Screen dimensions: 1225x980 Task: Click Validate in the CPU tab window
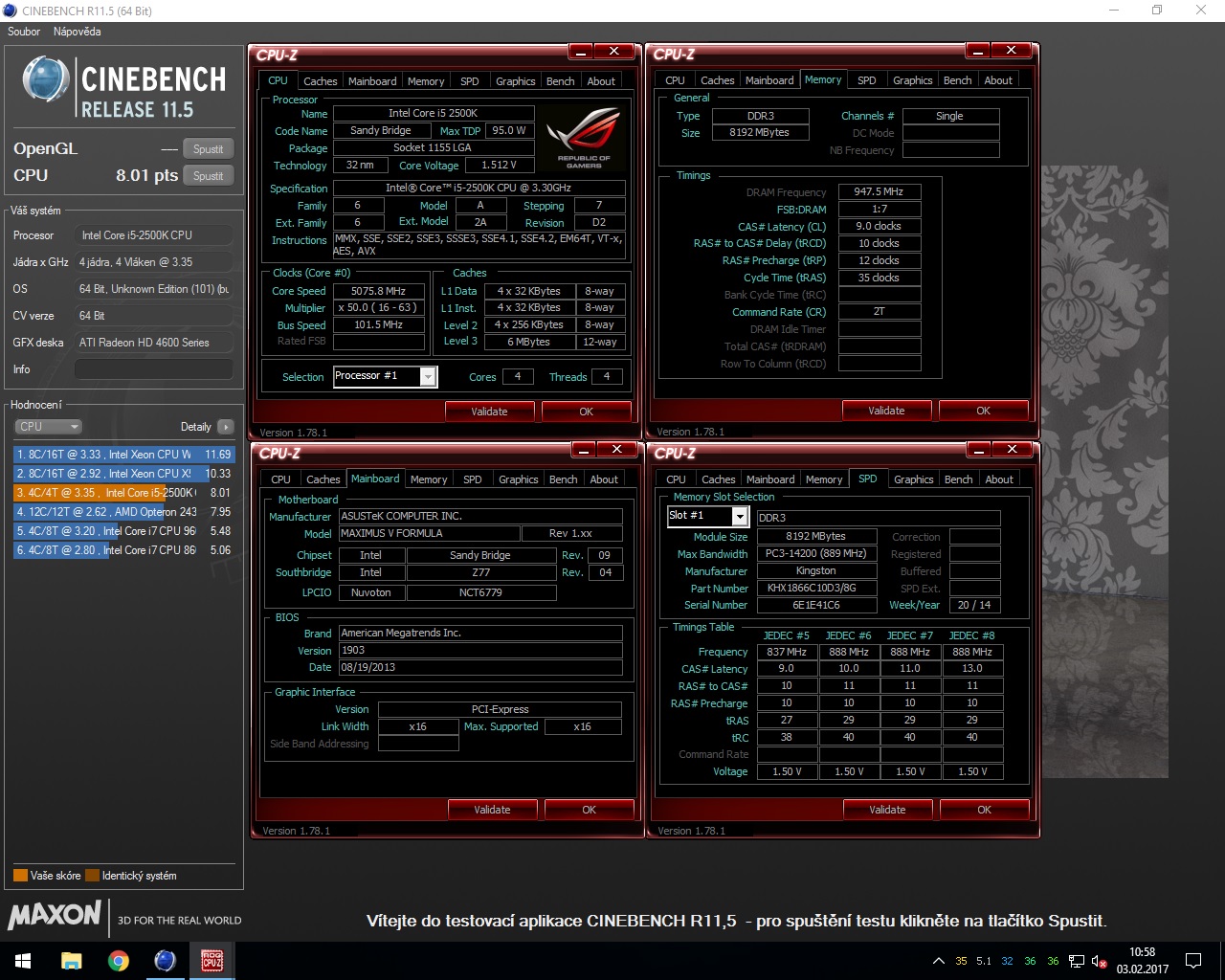pyautogui.click(x=489, y=412)
